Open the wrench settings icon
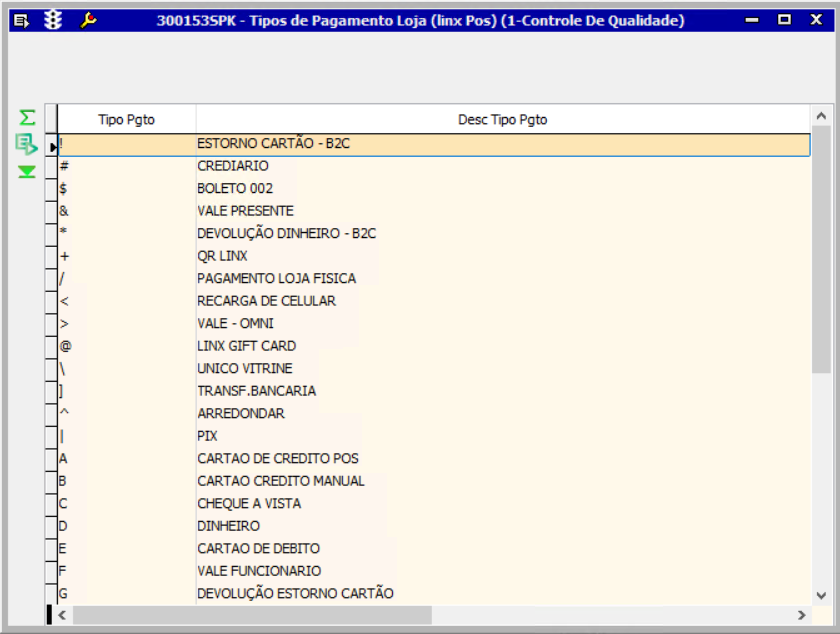This screenshot has width=840, height=634. [x=88, y=20]
